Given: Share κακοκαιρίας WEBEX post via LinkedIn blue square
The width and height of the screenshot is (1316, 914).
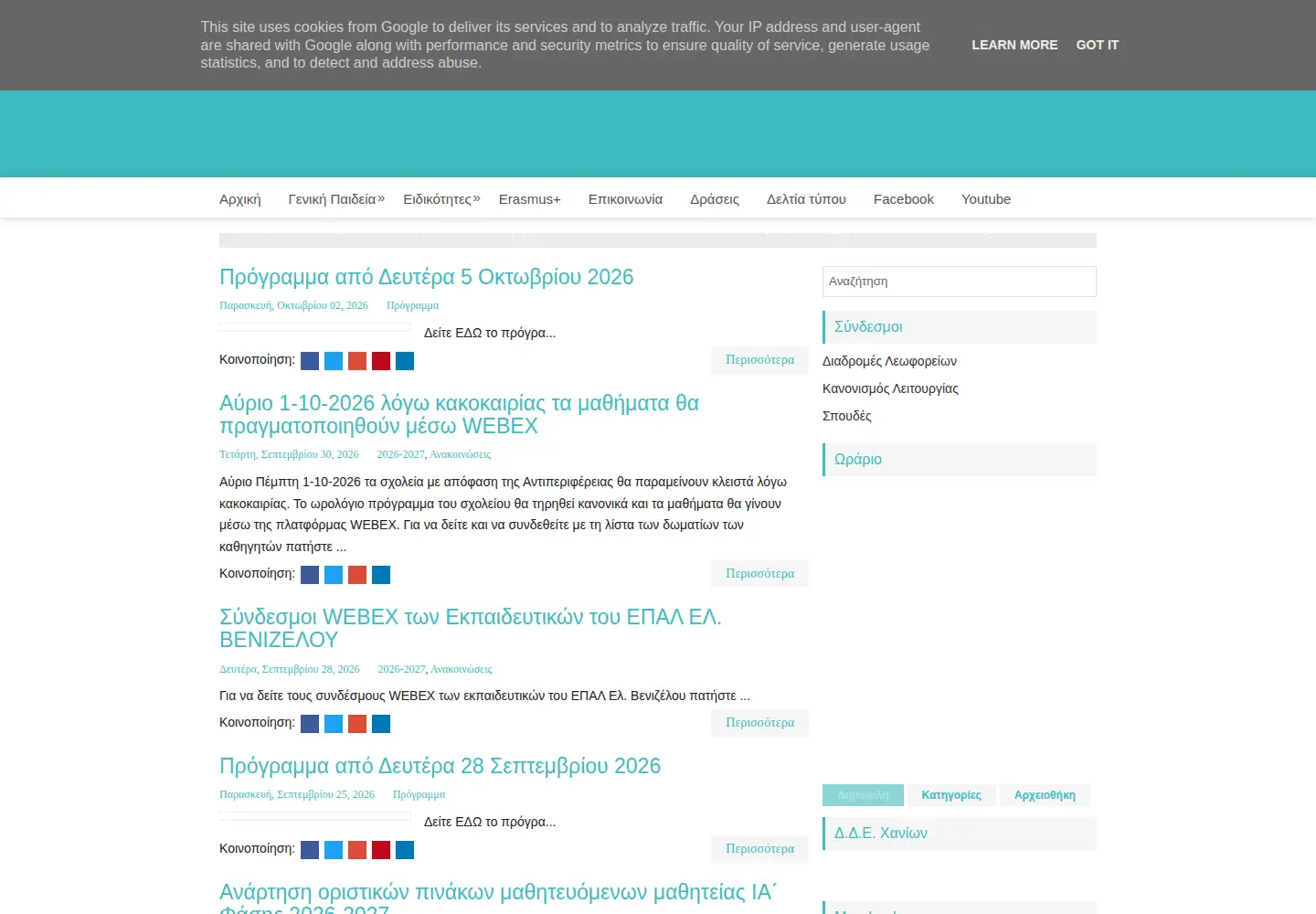Looking at the screenshot, I should coord(381,575).
